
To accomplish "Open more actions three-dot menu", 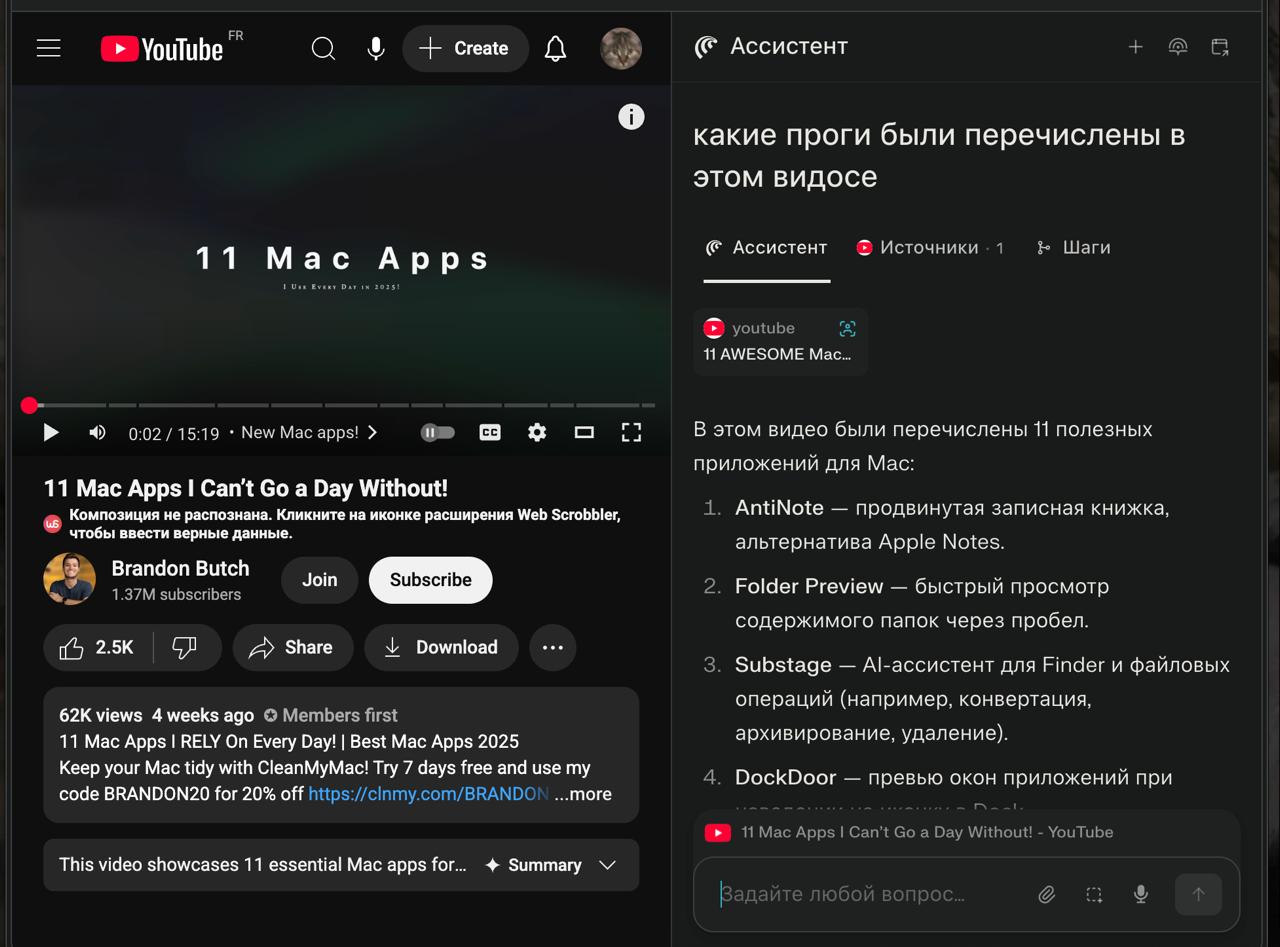I will tap(553, 647).
